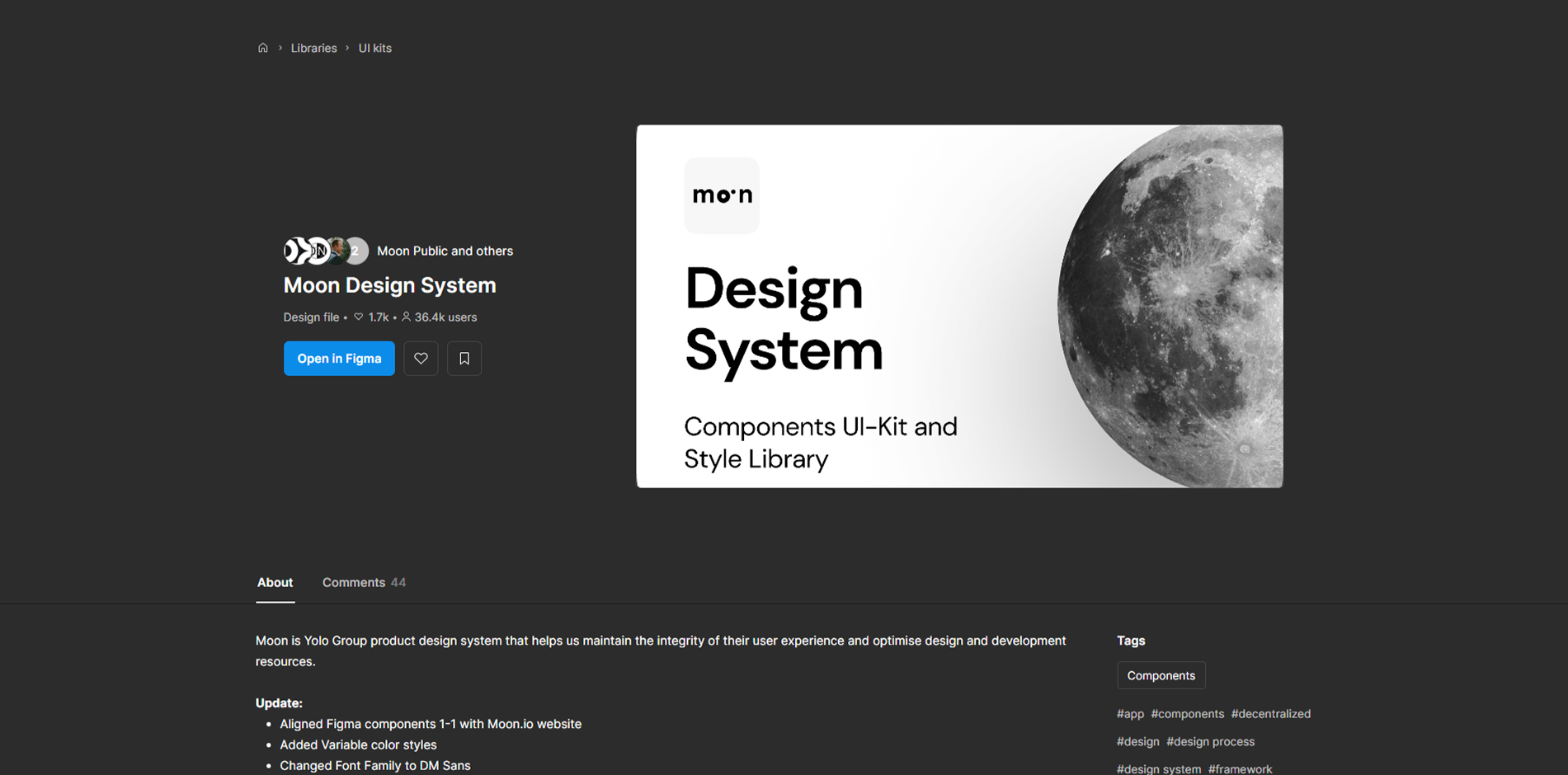Click the Tags heading
Image resolution: width=1568 pixels, height=775 pixels.
click(x=1131, y=641)
